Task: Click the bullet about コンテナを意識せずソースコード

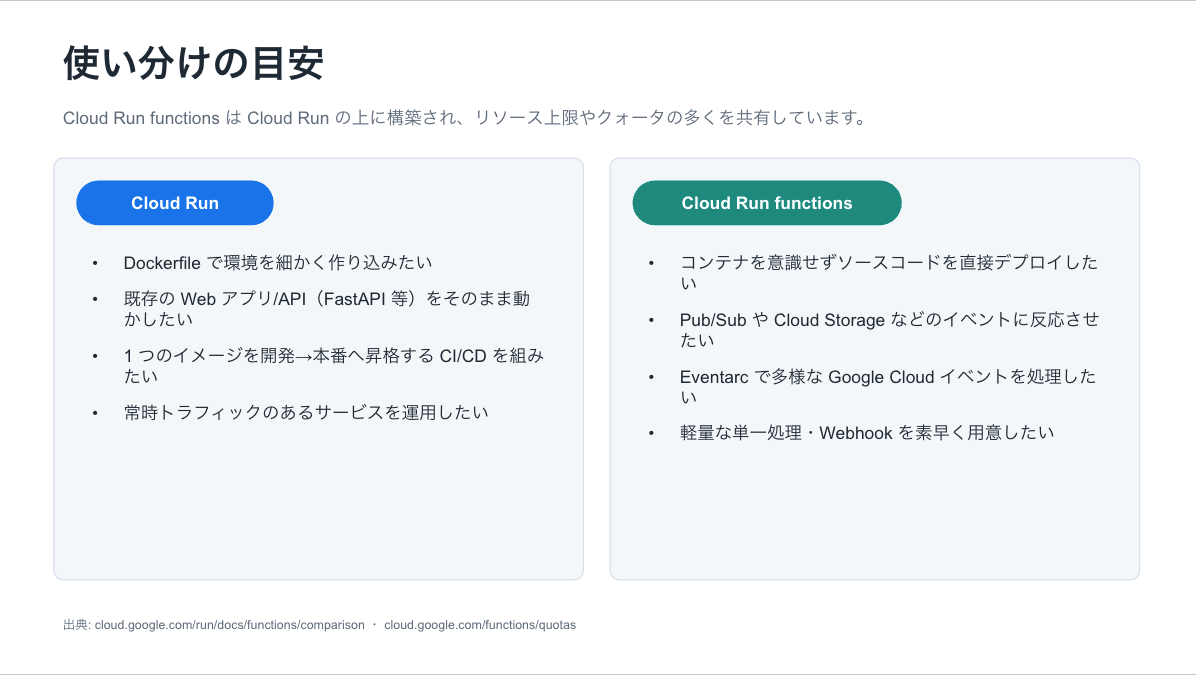Action: (889, 272)
